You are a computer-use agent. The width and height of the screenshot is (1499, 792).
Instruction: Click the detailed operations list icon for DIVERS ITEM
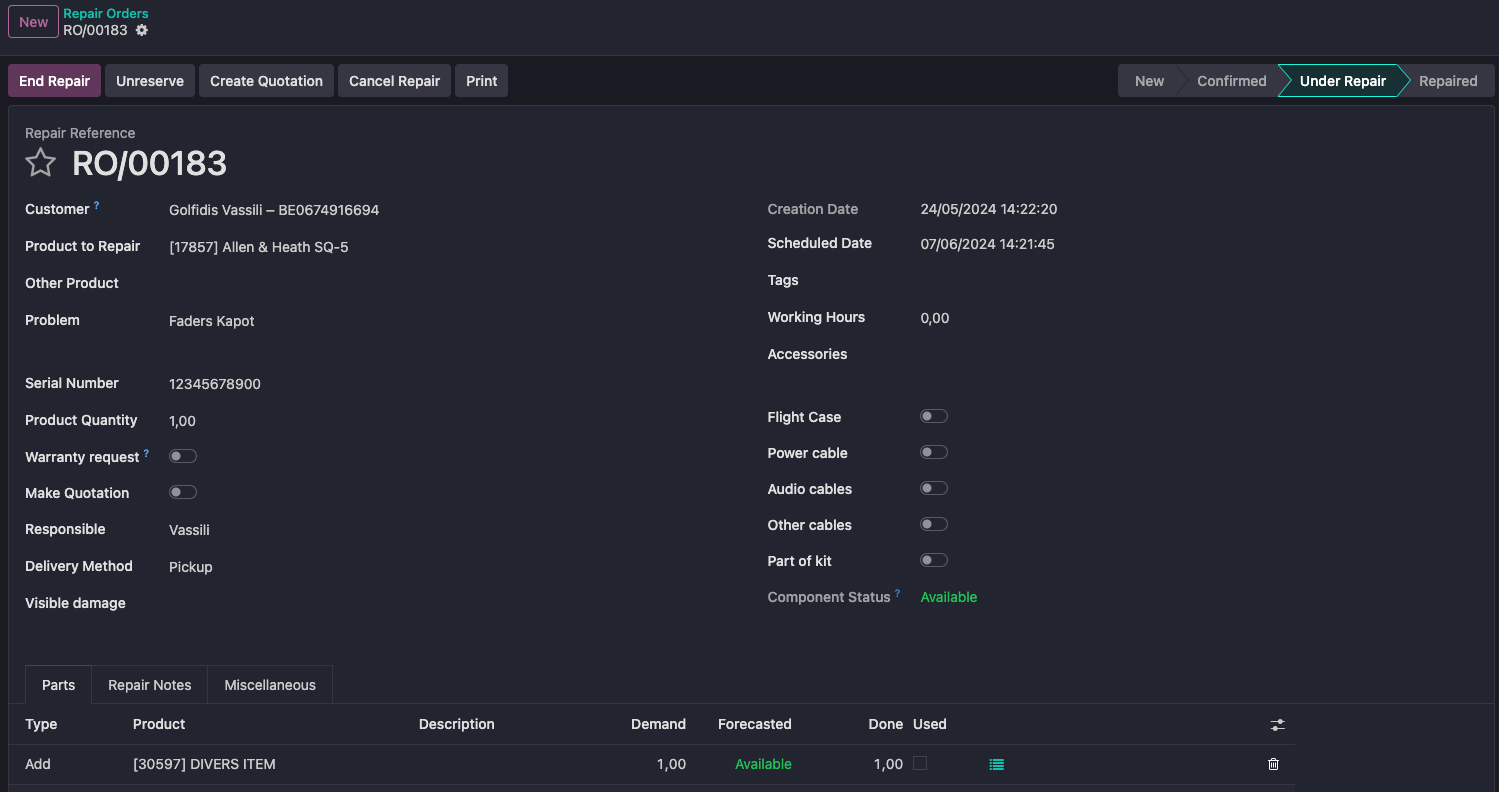pos(996,764)
